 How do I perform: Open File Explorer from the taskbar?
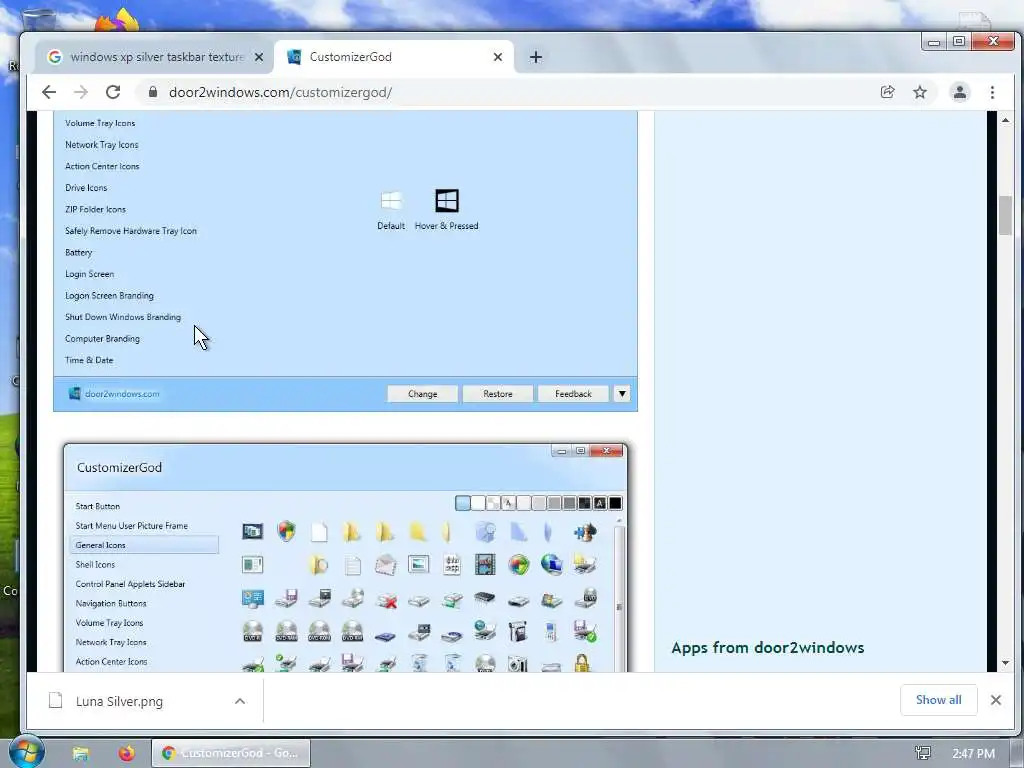(x=80, y=754)
